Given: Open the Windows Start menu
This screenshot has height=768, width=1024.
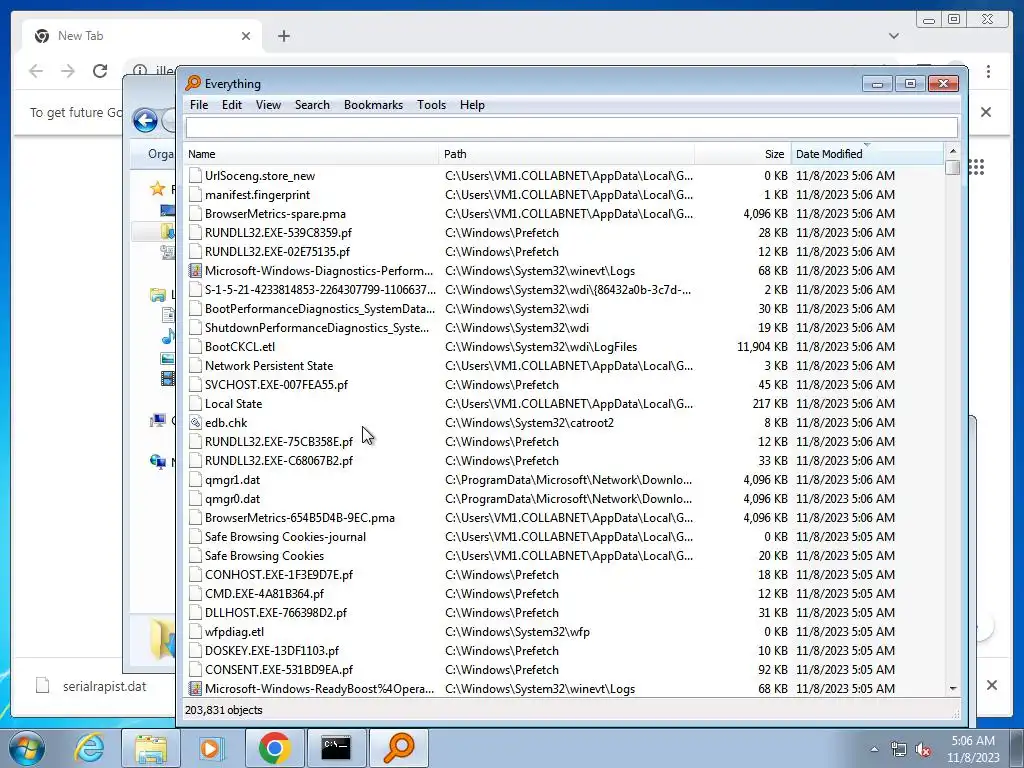Looking at the screenshot, I should (26, 748).
